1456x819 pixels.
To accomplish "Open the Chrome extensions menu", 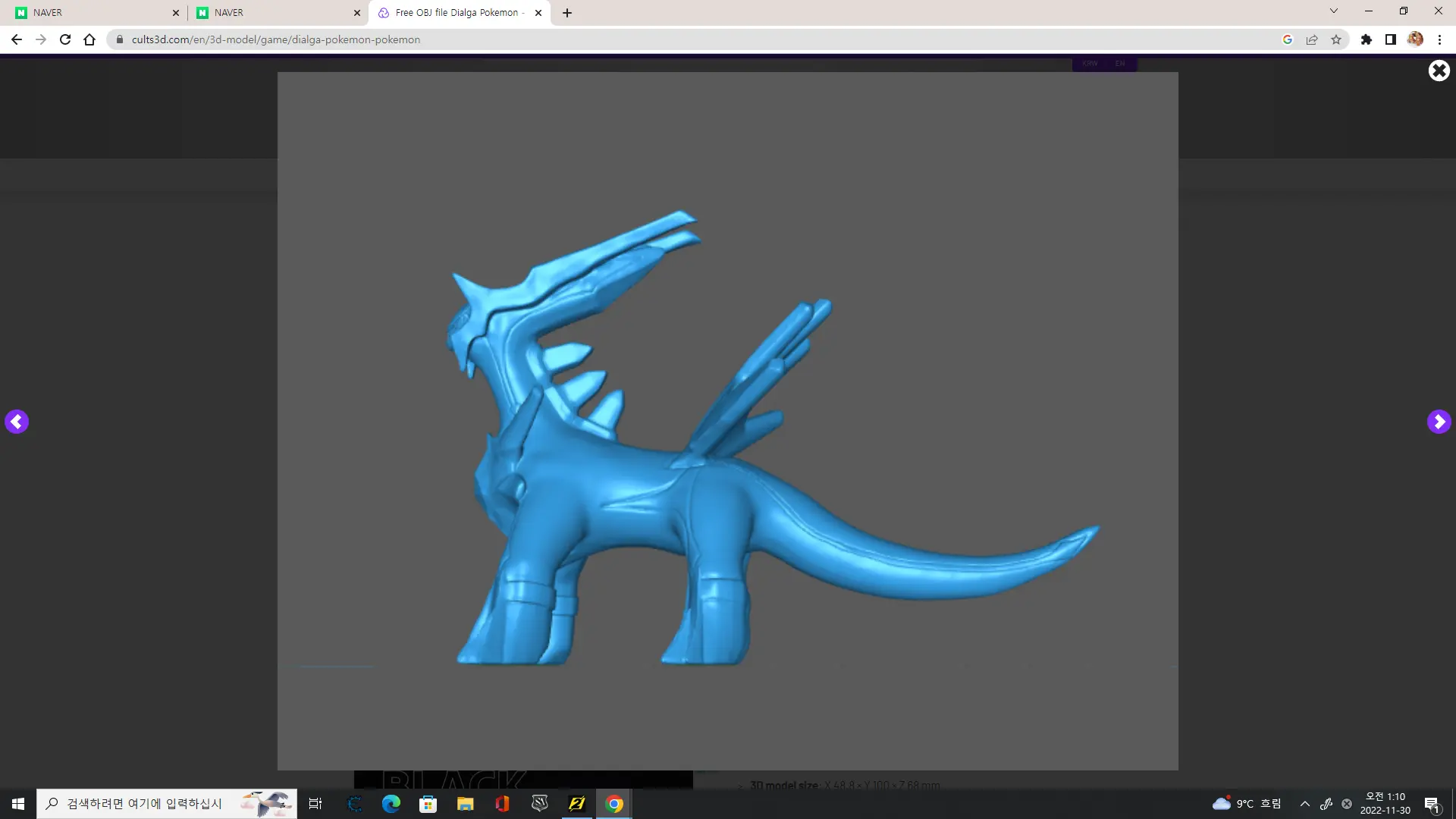I will [x=1367, y=39].
